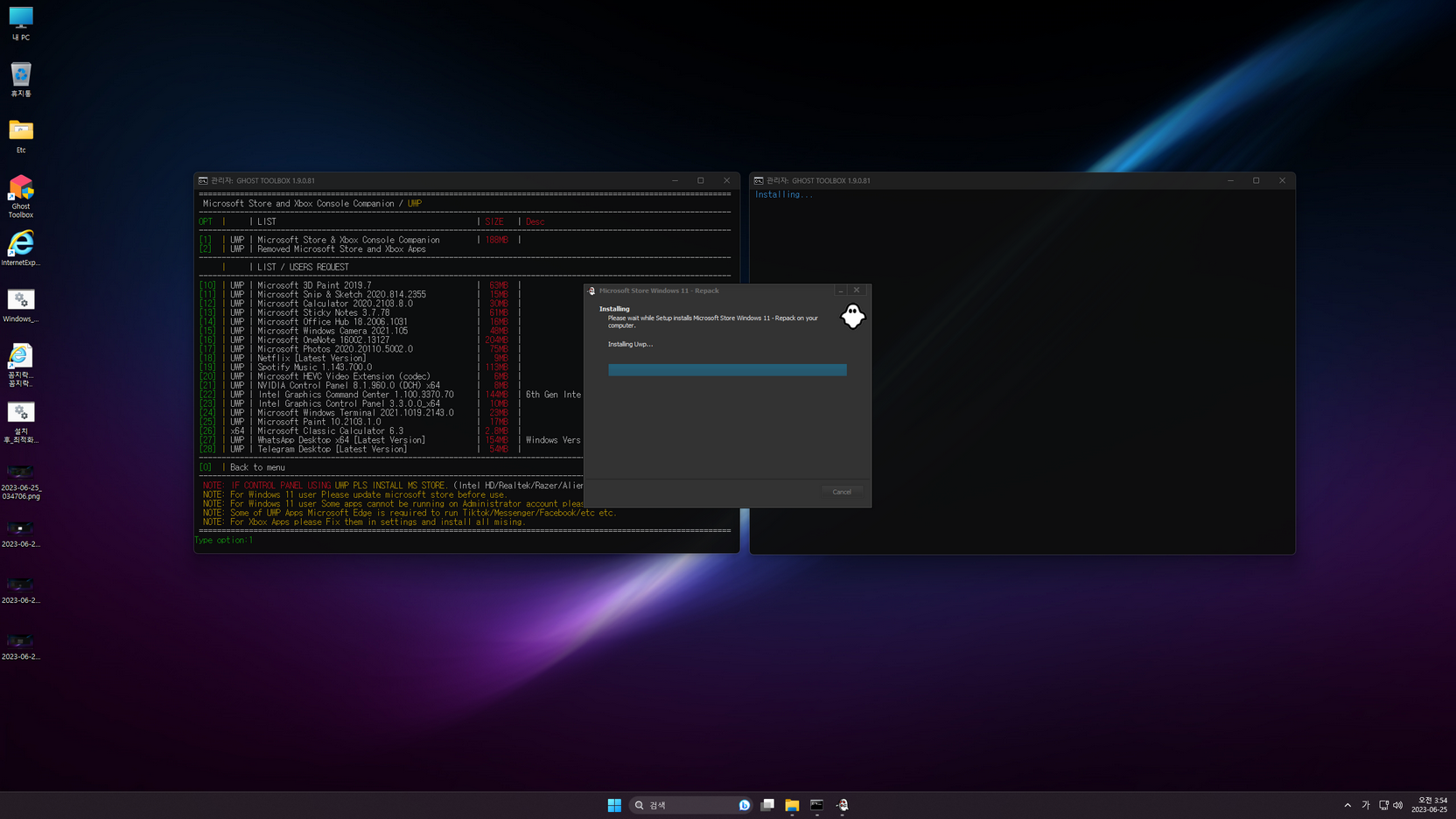Show hidden system tray icons
The image size is (1456, 819).
click(1347, 805)
